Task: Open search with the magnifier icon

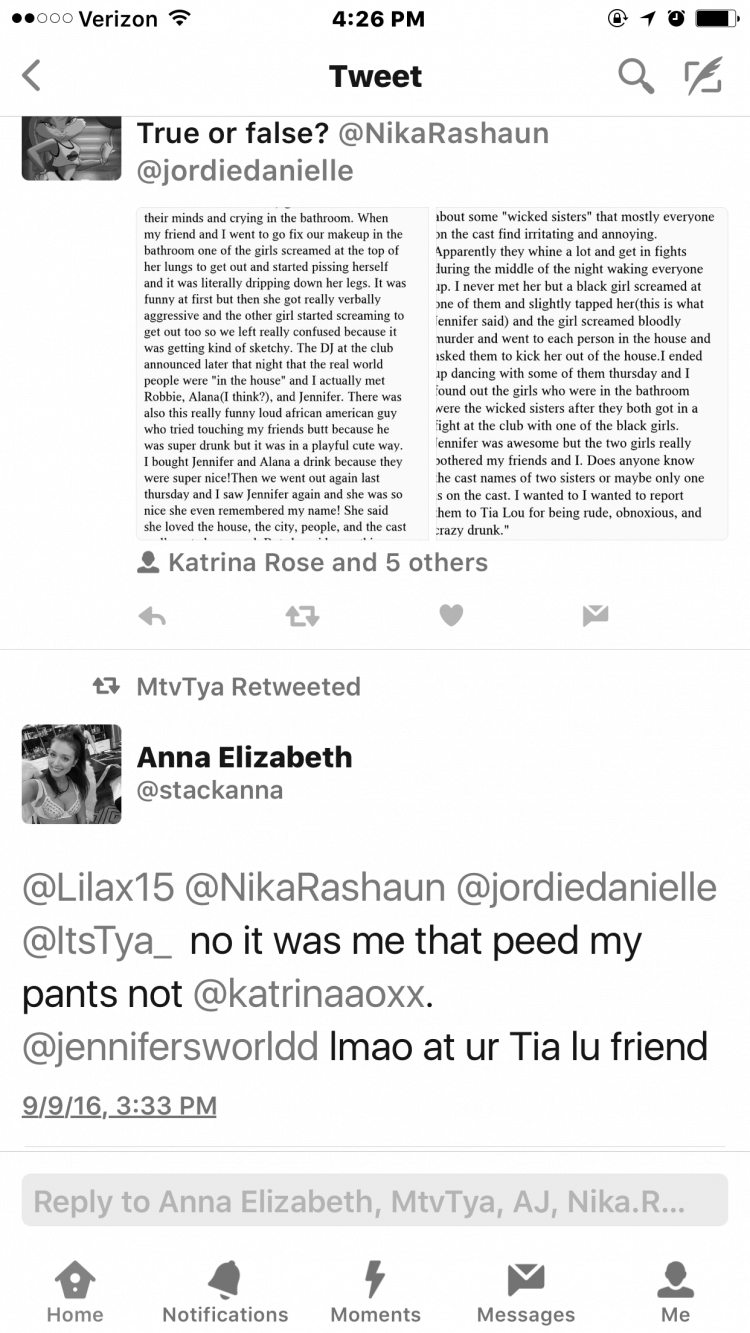Action: pyautogui.click(x=636, y=76)
